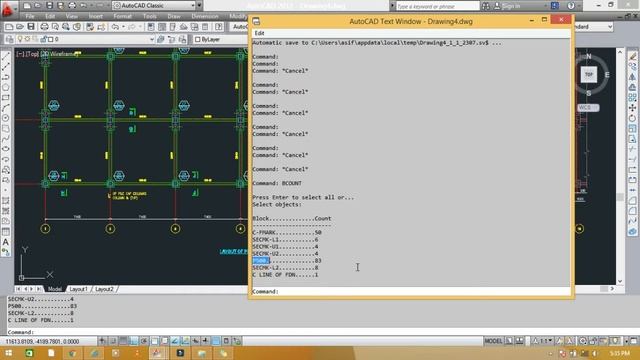Toggle MODEL space button in status bar

pos(493,341)
